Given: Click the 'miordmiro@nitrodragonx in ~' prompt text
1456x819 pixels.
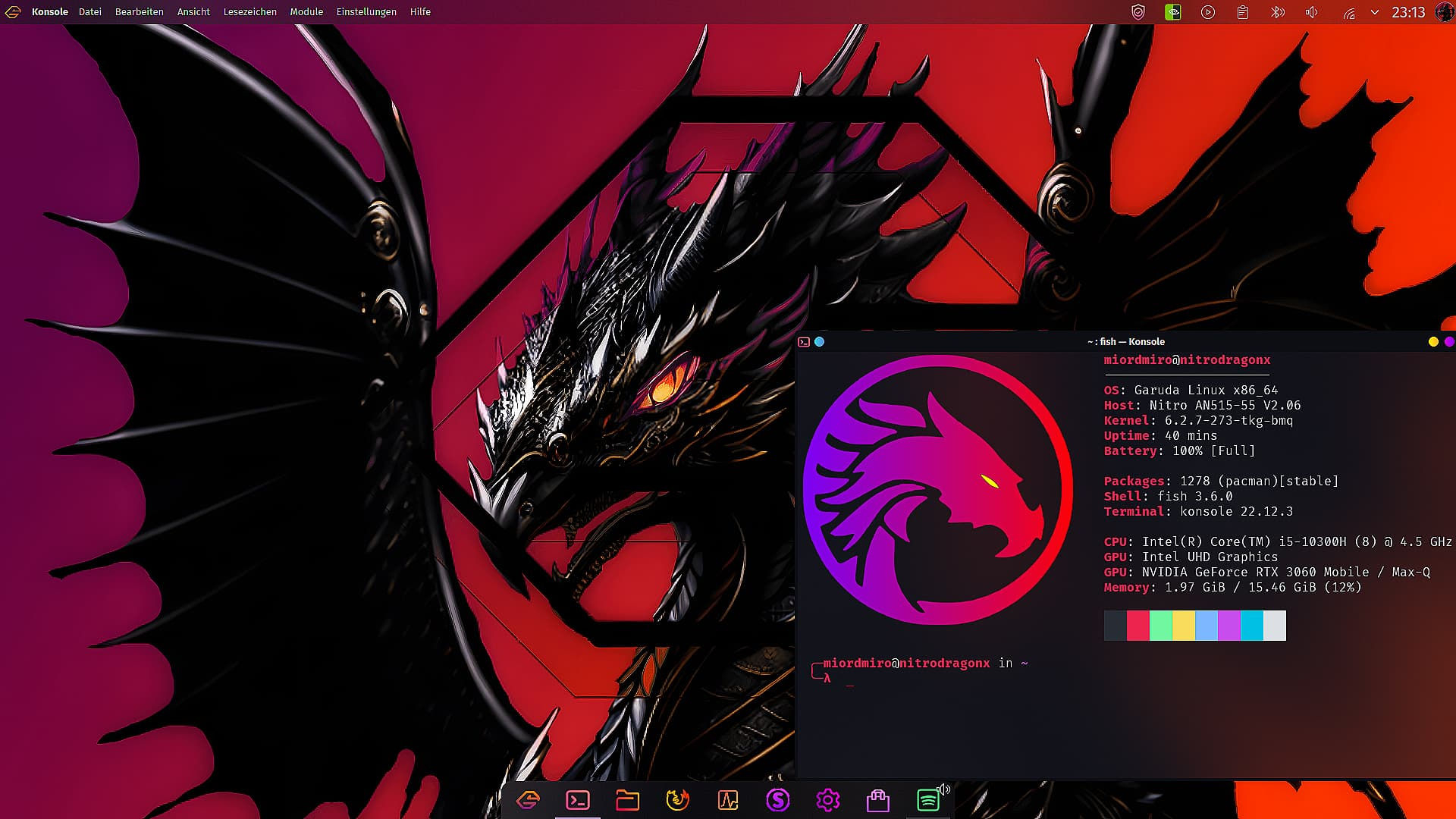Looking at the screenshot, I should pyautogui.click(x=925, y=663).
